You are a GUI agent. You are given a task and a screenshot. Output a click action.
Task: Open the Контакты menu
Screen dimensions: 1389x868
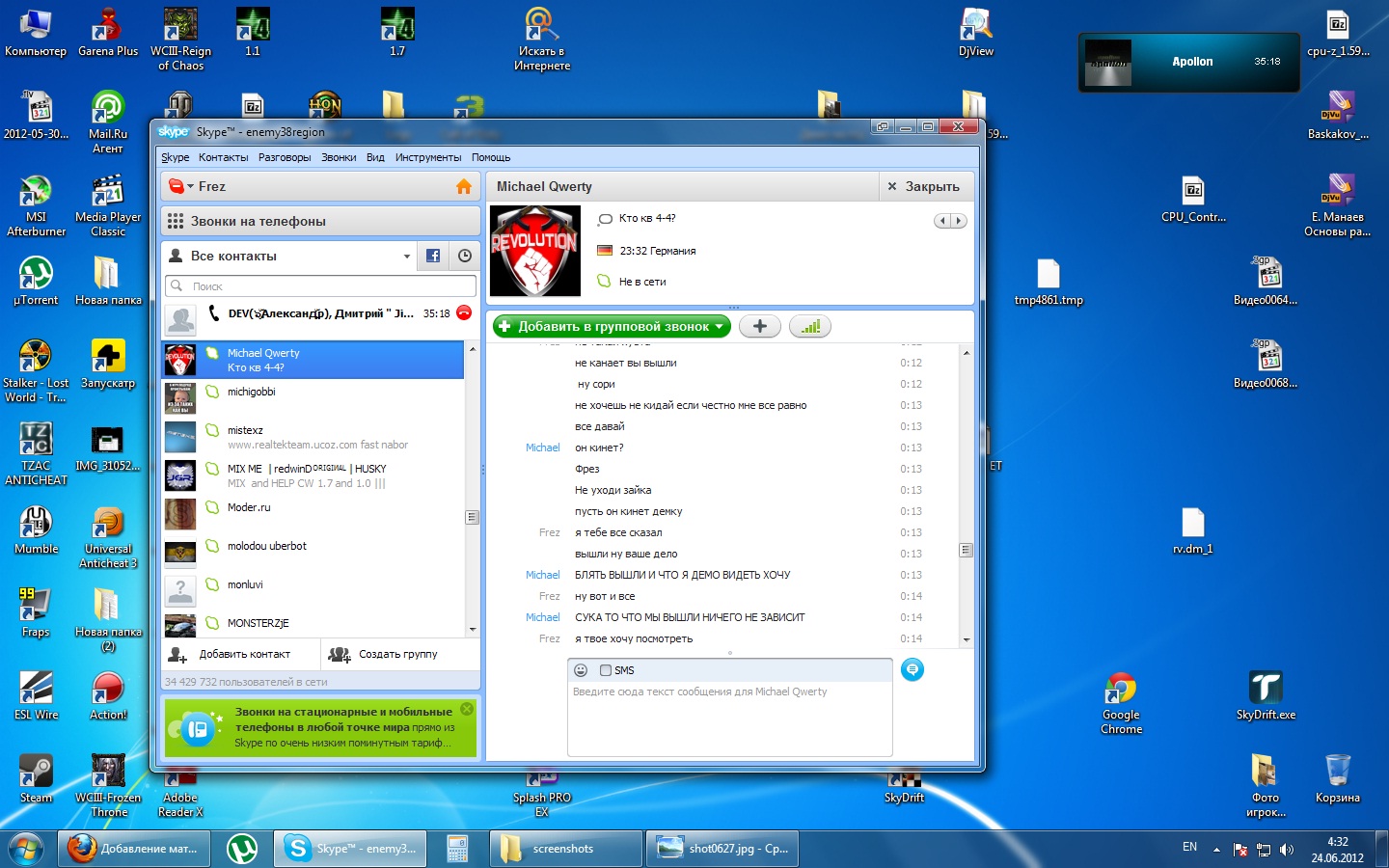(x=223, y=157)
